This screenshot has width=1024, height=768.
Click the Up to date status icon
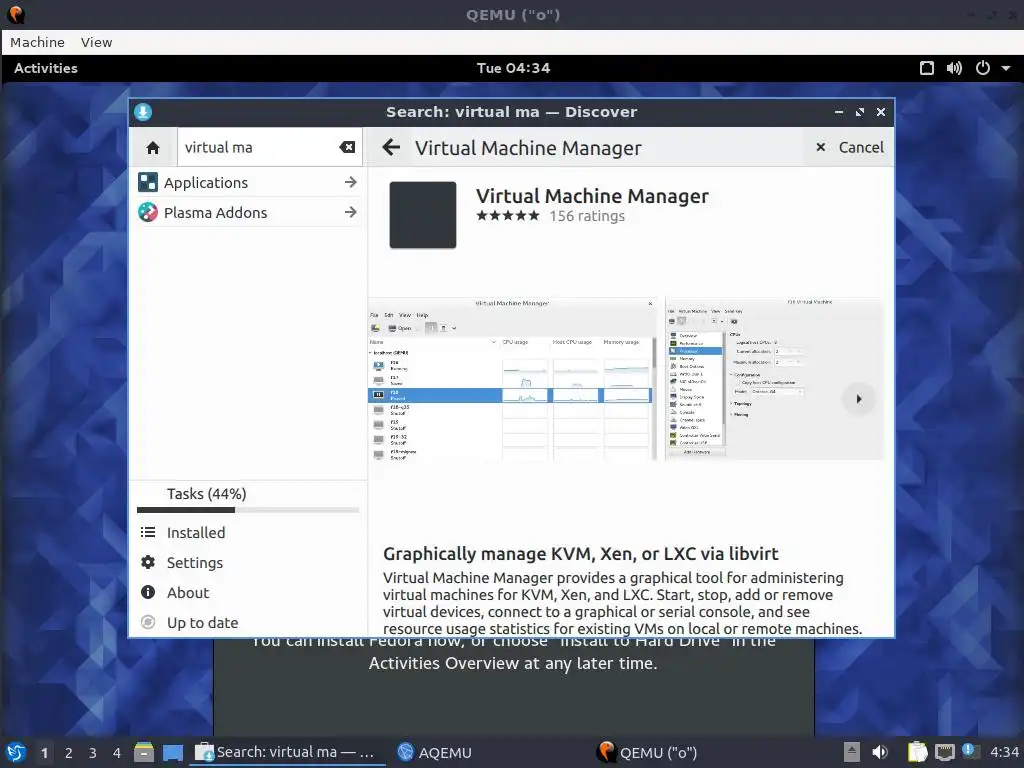[148, 622]
